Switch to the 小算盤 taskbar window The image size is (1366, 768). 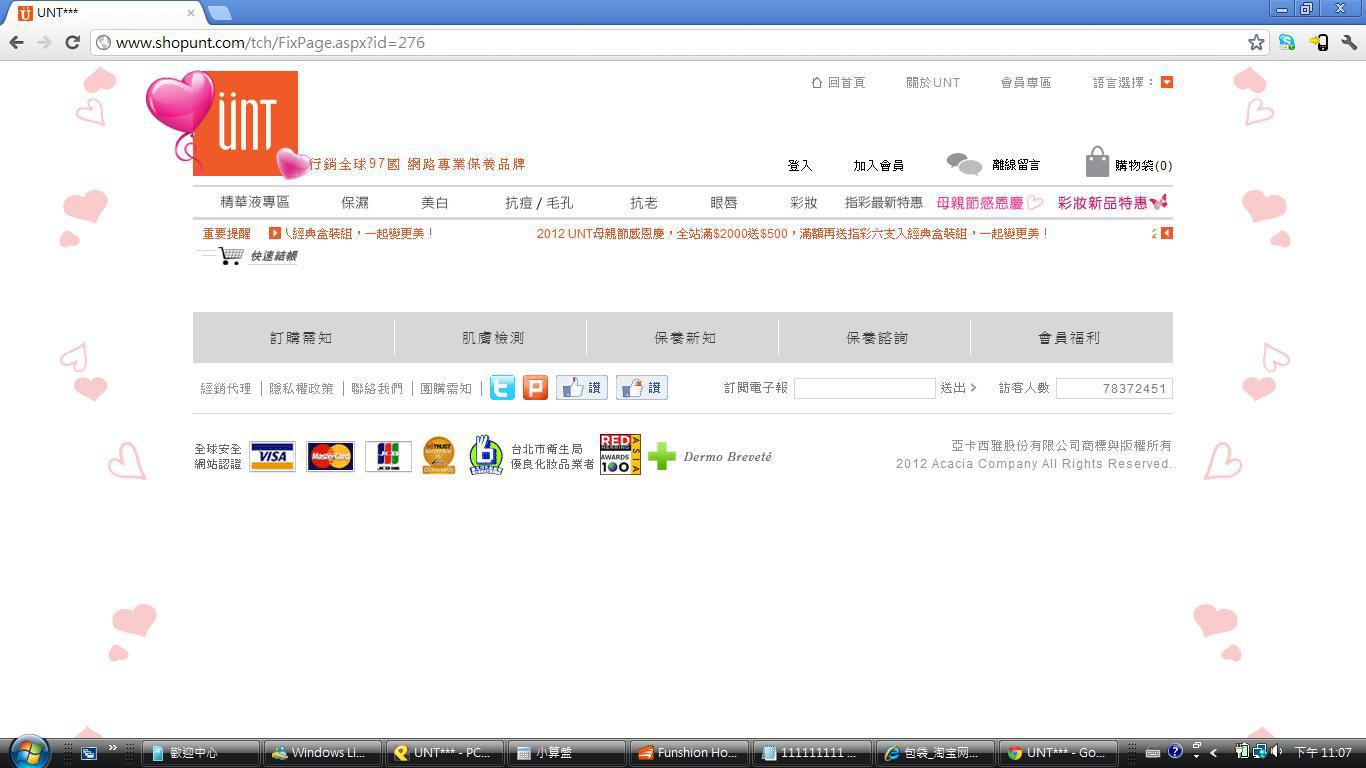click(568, 753)
